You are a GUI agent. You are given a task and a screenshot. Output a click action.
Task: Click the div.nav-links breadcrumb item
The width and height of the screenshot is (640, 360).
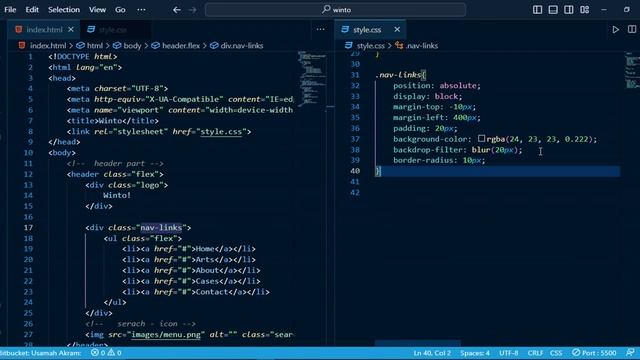click(x=242, y=46)
